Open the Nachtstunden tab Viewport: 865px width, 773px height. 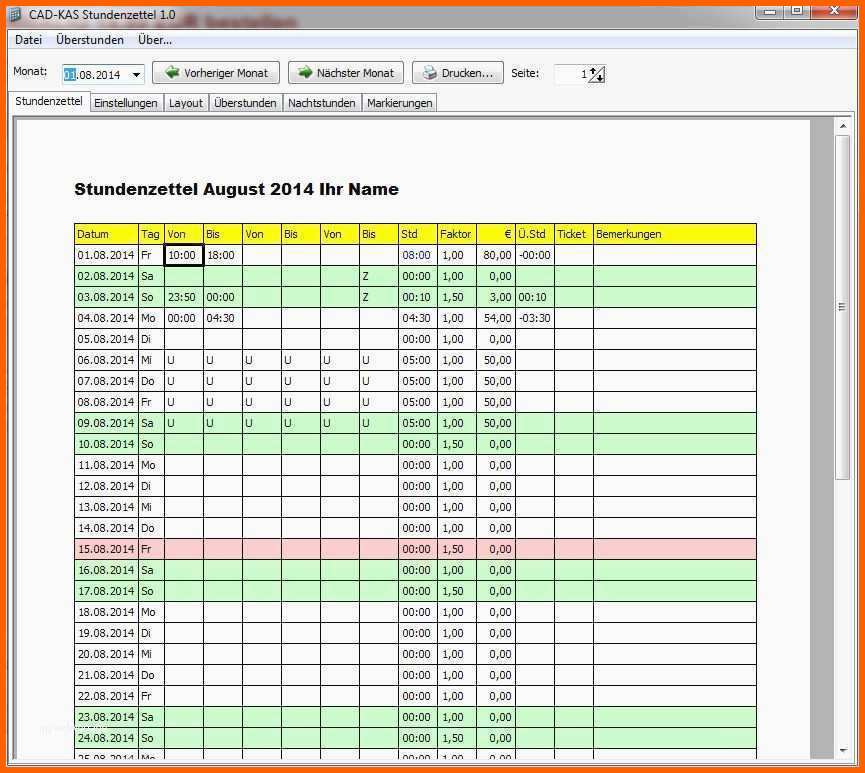[x=322, y=103]
